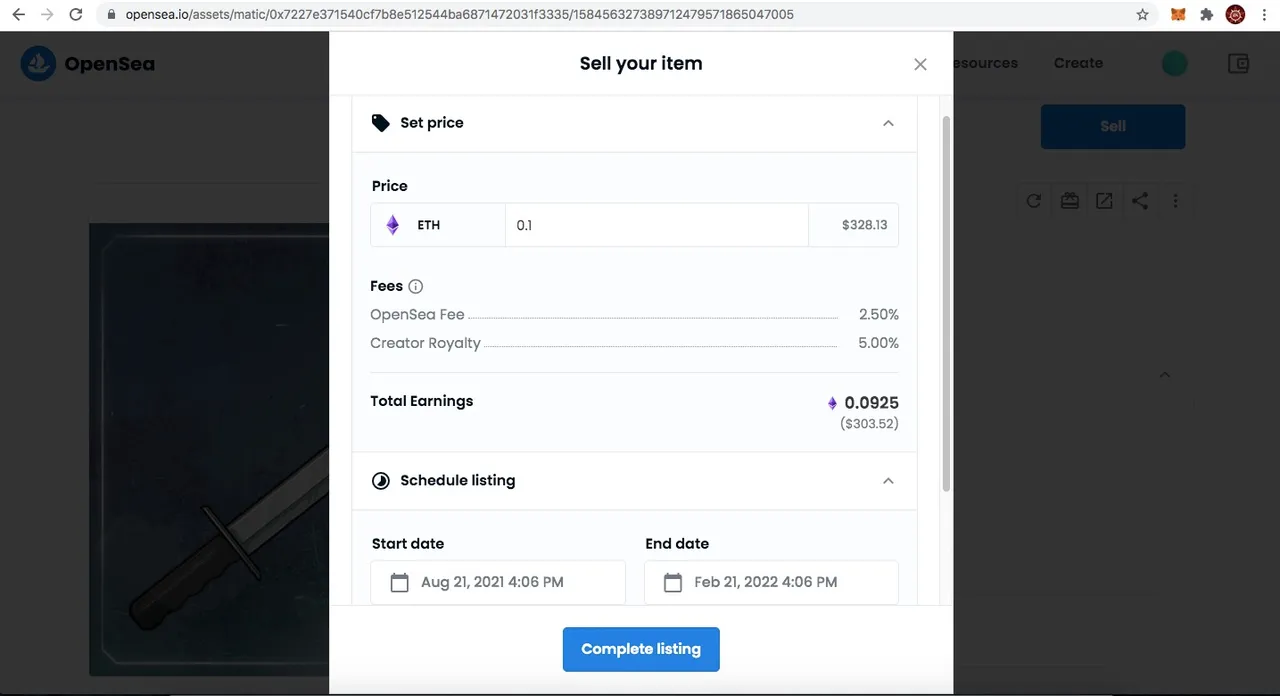The image size is (1280, 696).
Task: Click the price amount input field
Action: click(x=657, y=225)
